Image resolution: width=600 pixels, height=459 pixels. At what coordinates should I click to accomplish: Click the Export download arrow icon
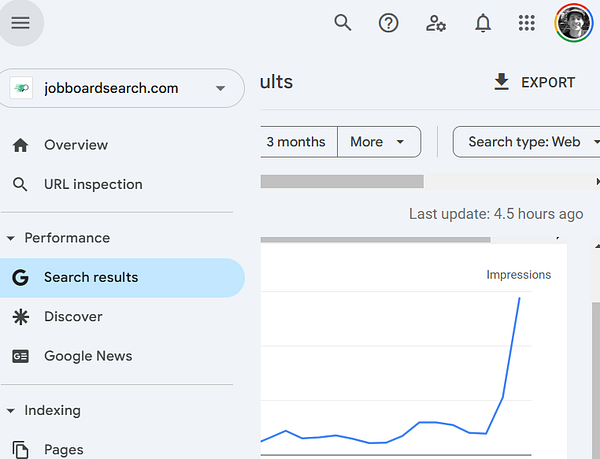tap(501, 82)
